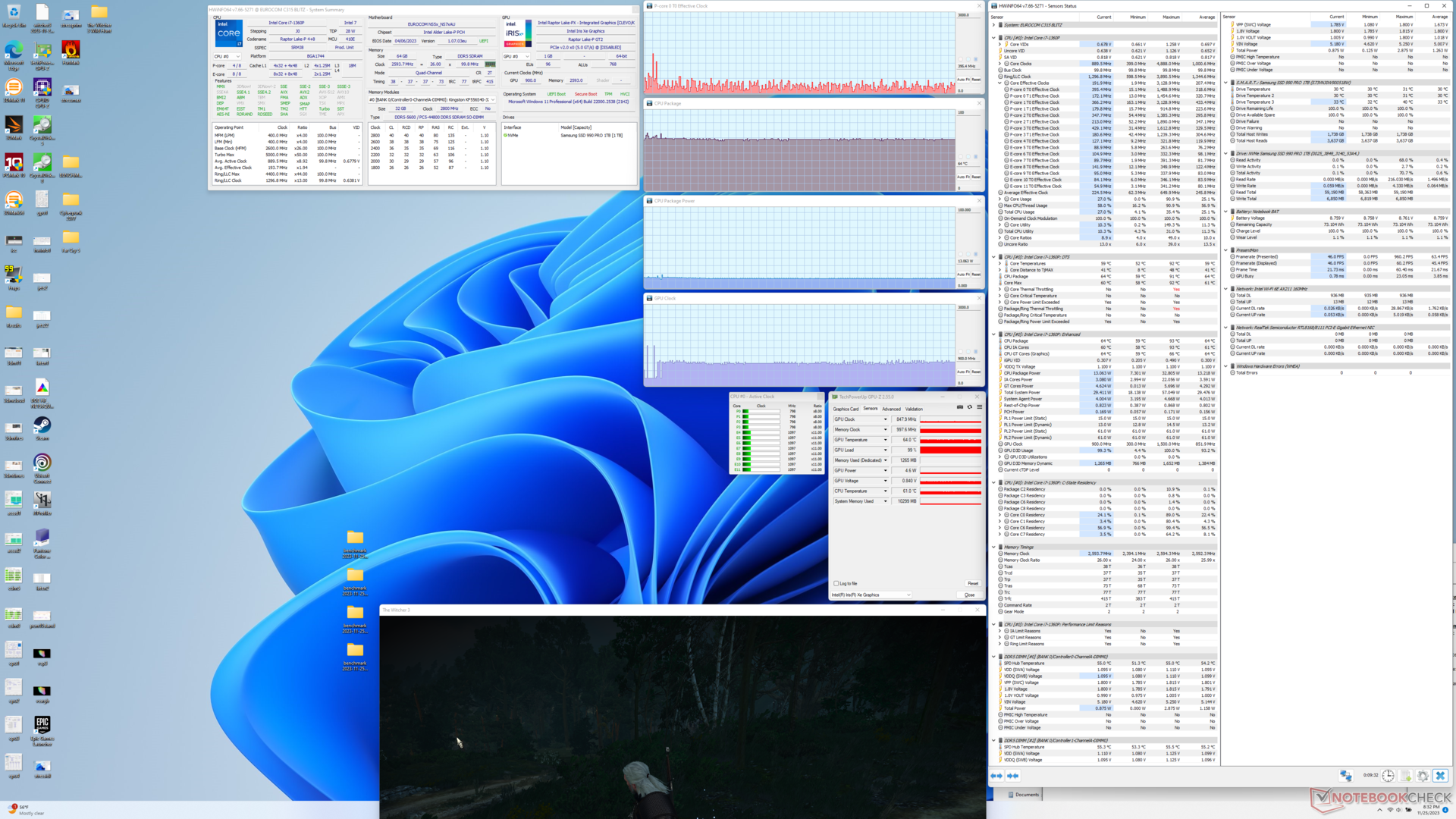This screenshot has height=819, width=1456.
Task: Open the GPU Clock sensor dropdown
Action: point(885,419)
